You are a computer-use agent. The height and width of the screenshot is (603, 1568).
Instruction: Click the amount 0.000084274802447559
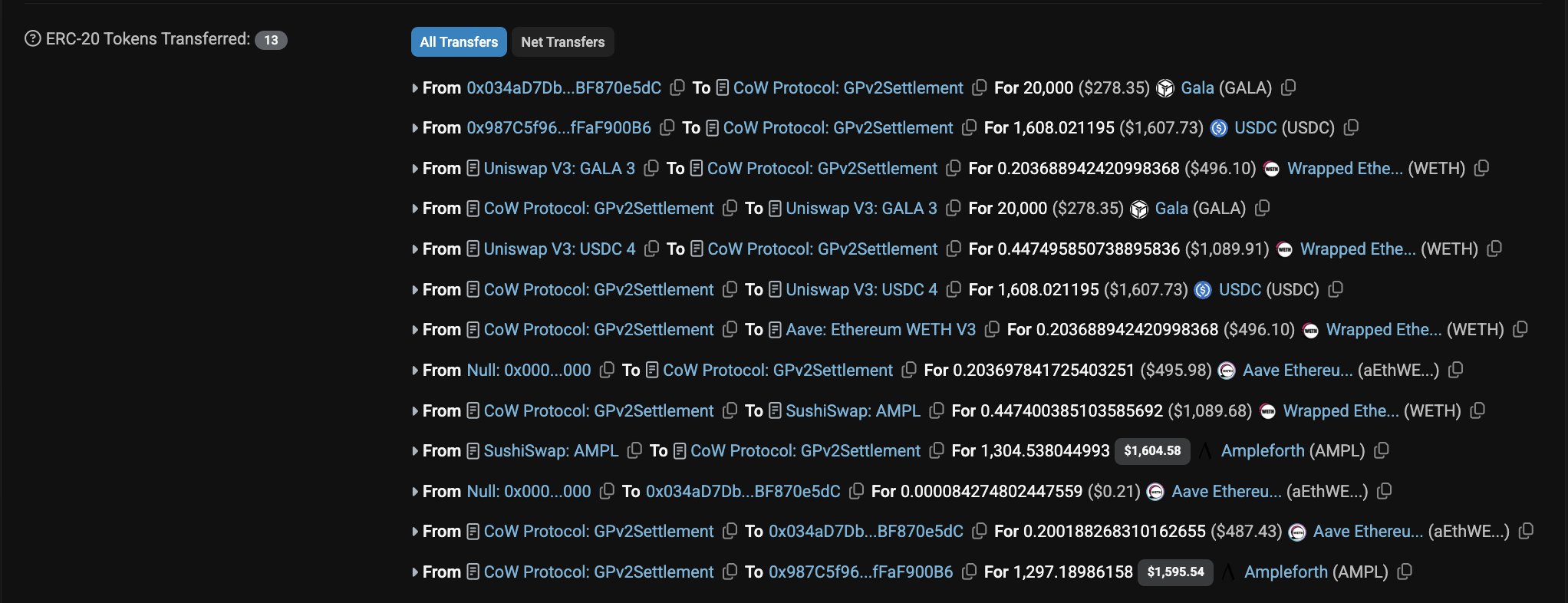tap(991, 492)
